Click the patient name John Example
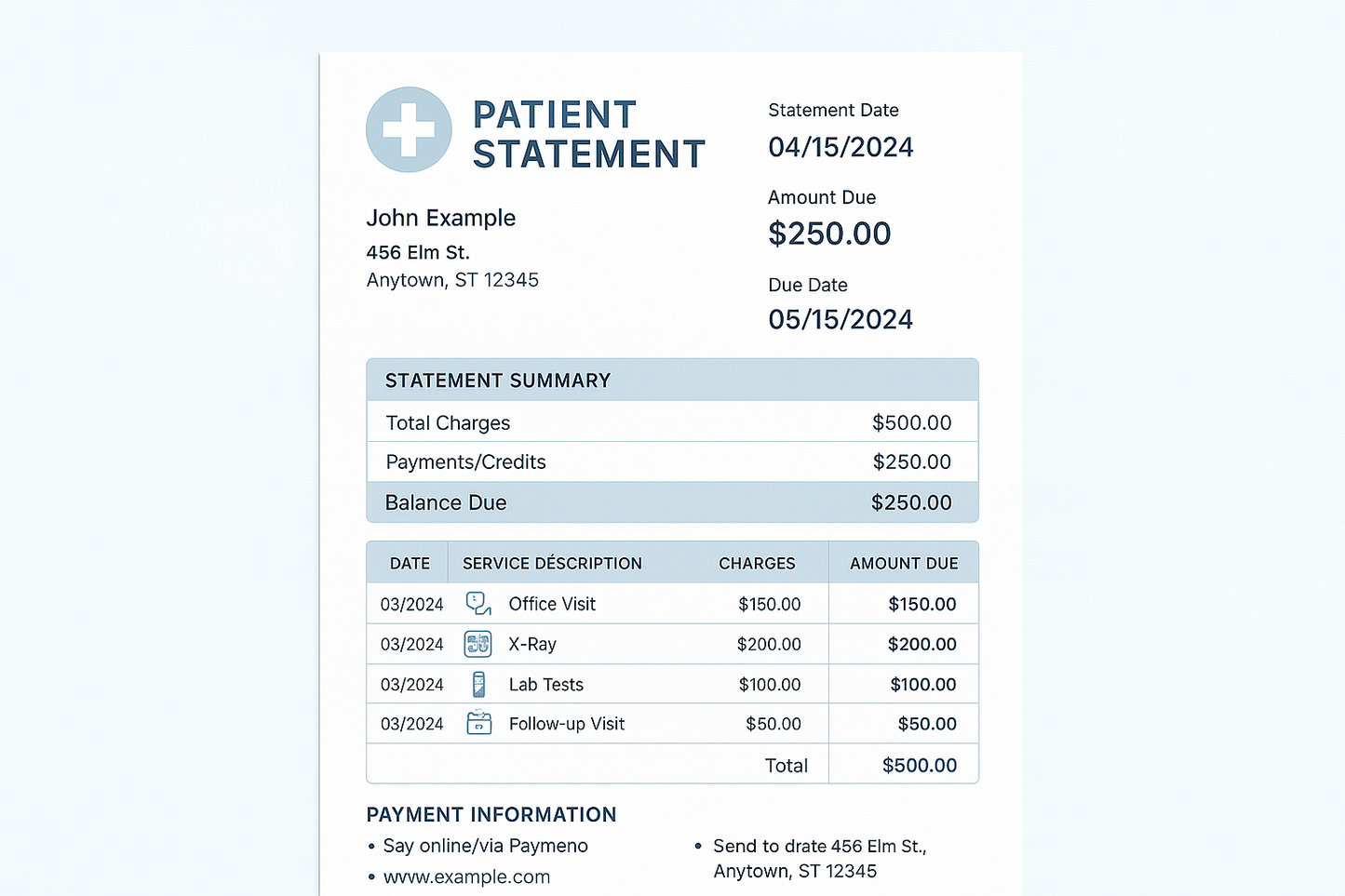The image size is (1345, 896). (440, 218)
